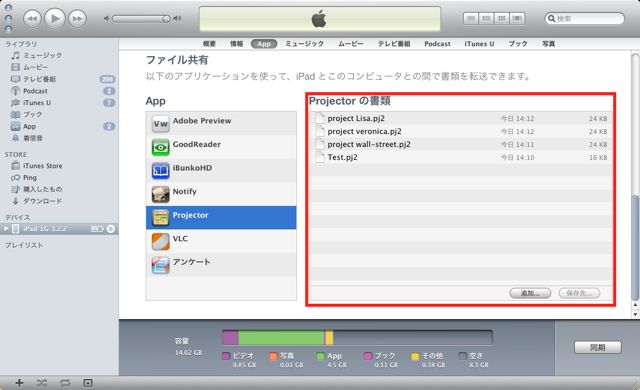Image resolution: width=640 pixels, height=390 pixels.
Task: Open the ミュージック tab
Action: point(304,44)
